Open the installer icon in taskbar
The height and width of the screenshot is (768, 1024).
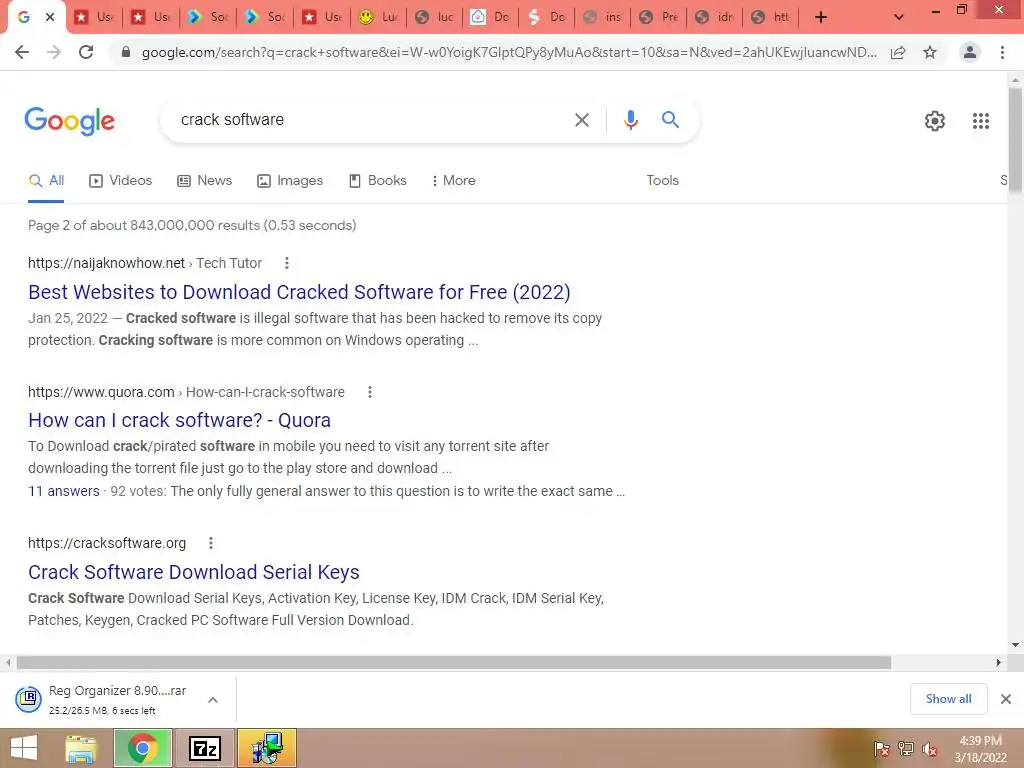pos(266,748)
